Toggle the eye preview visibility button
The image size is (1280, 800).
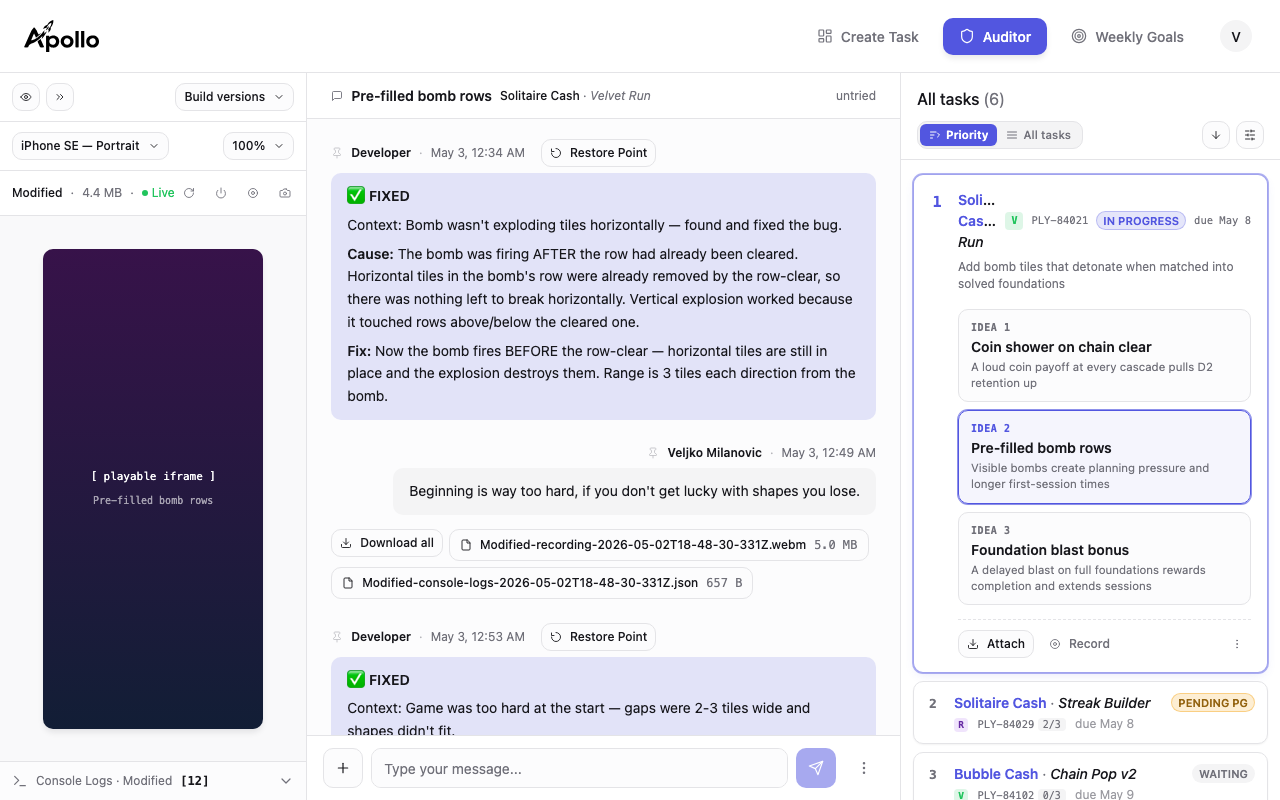click(x=26, y=97)
